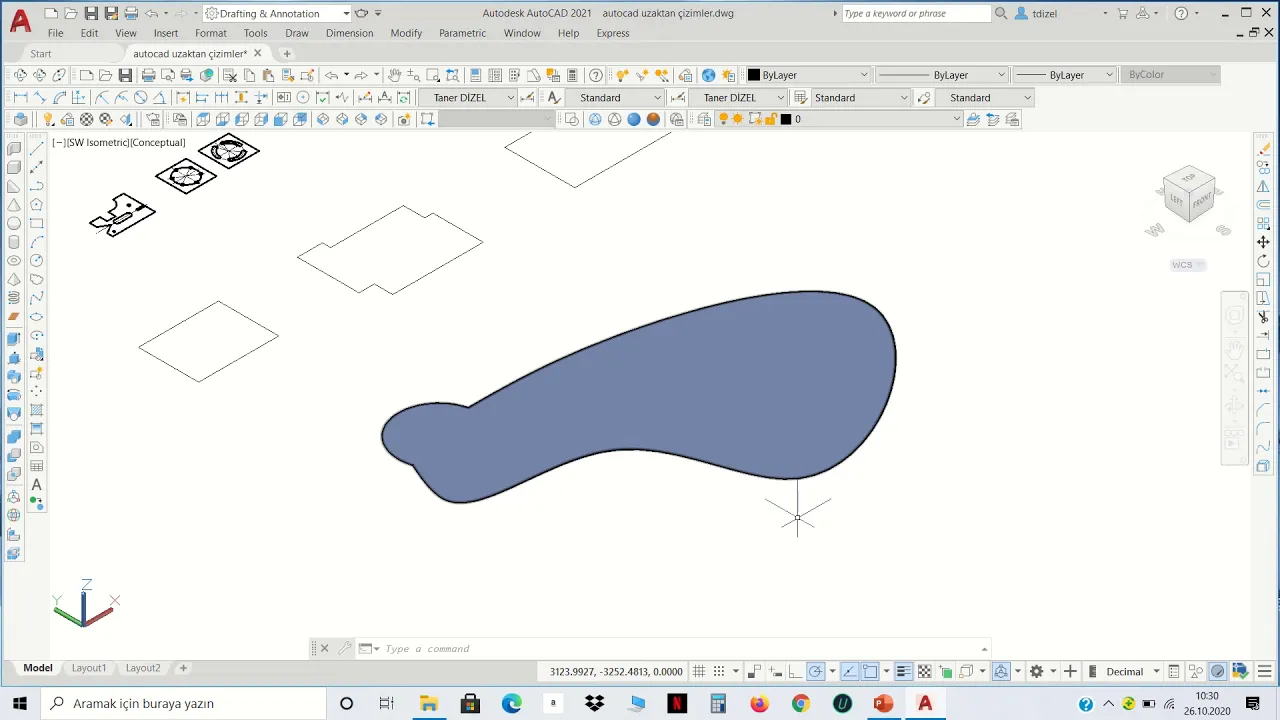Choose the Sphere solid modeling tool
The height and width of the screenshot is (720, 1280).
(x=14, y=223)
